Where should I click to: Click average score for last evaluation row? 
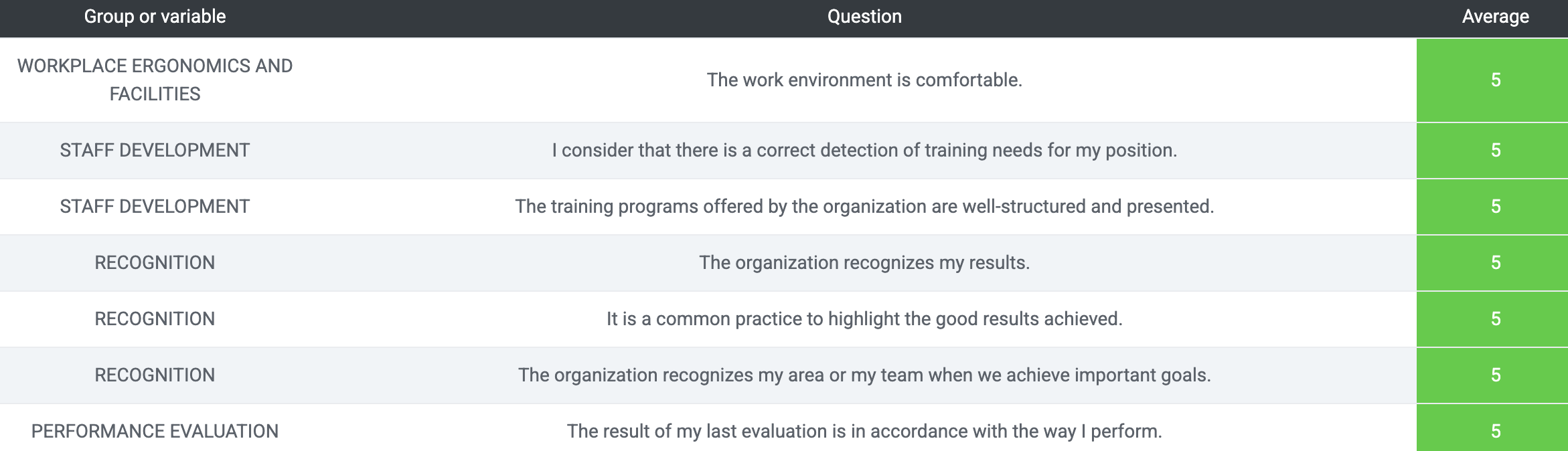1492,428
